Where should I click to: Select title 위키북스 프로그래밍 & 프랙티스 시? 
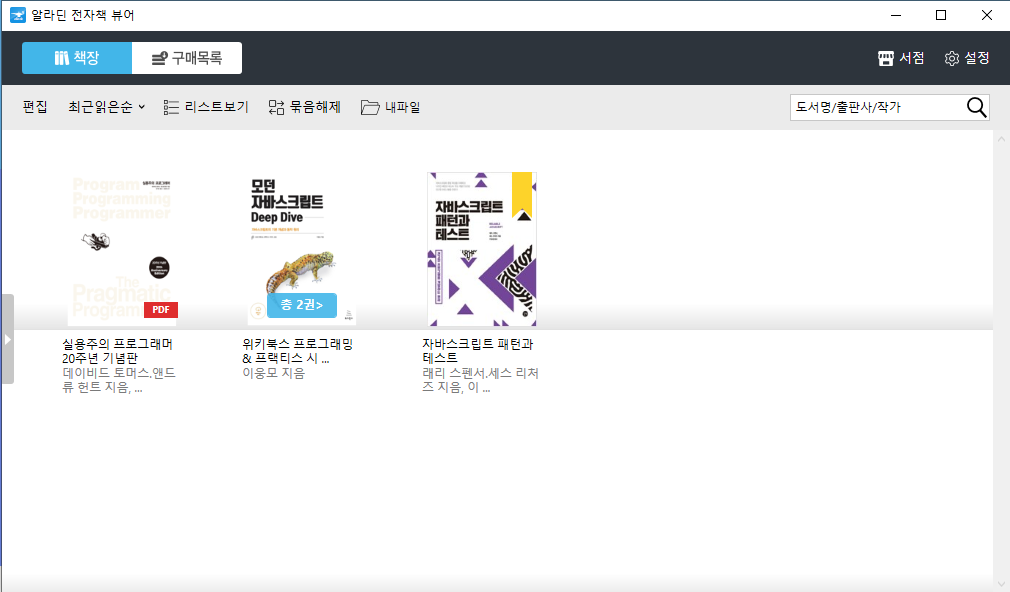(298, 351)
